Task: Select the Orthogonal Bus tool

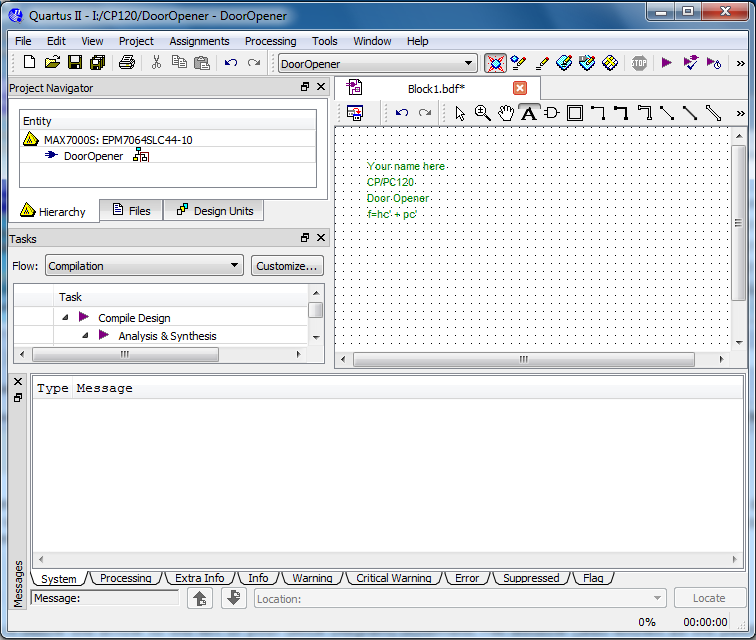Action: 621,113
